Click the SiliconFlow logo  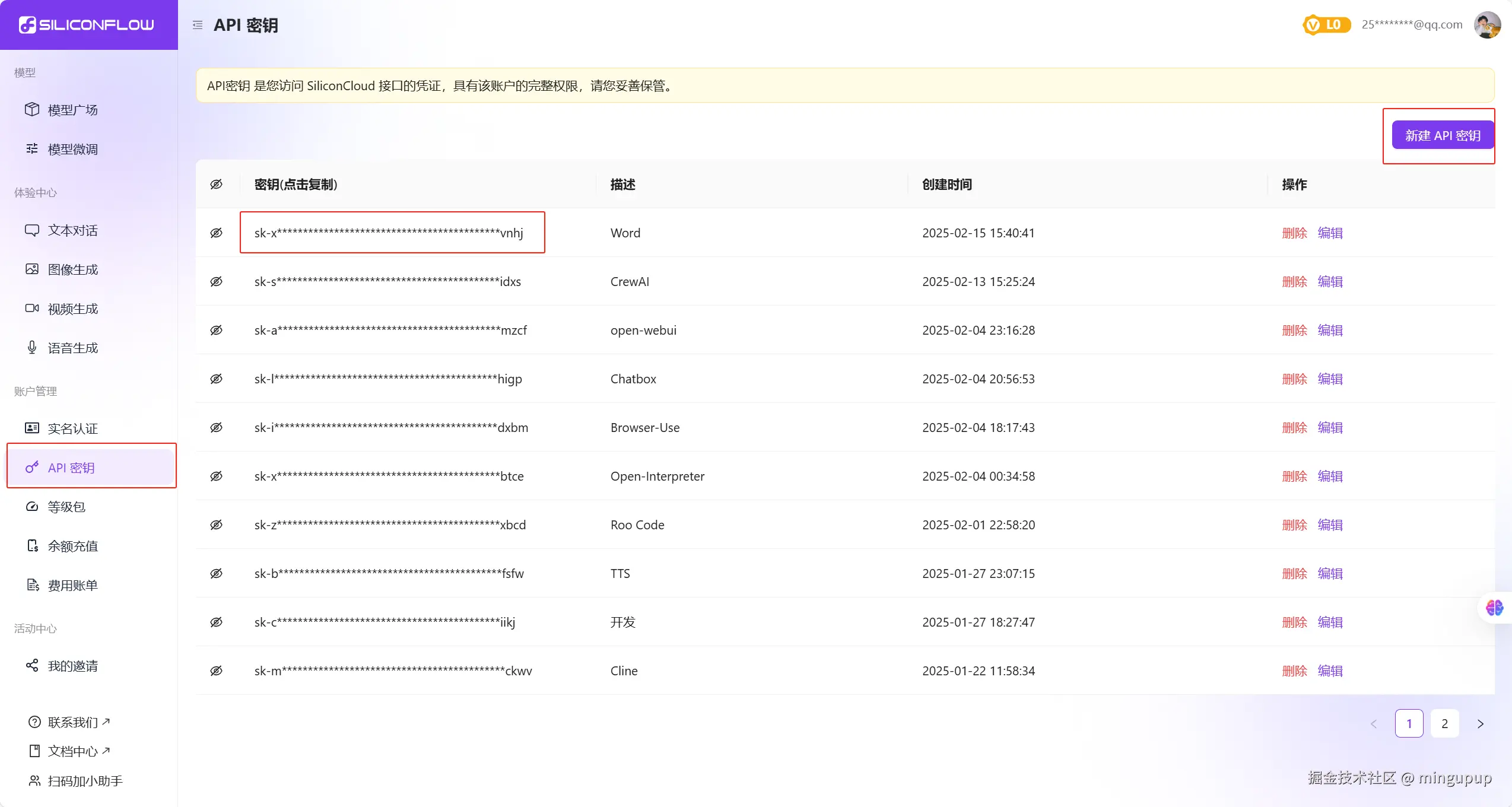87,25
